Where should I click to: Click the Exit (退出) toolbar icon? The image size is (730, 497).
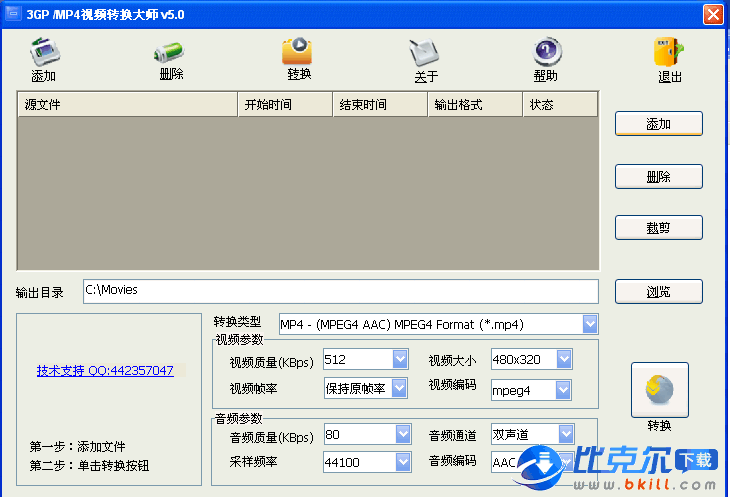coord(669,52)
